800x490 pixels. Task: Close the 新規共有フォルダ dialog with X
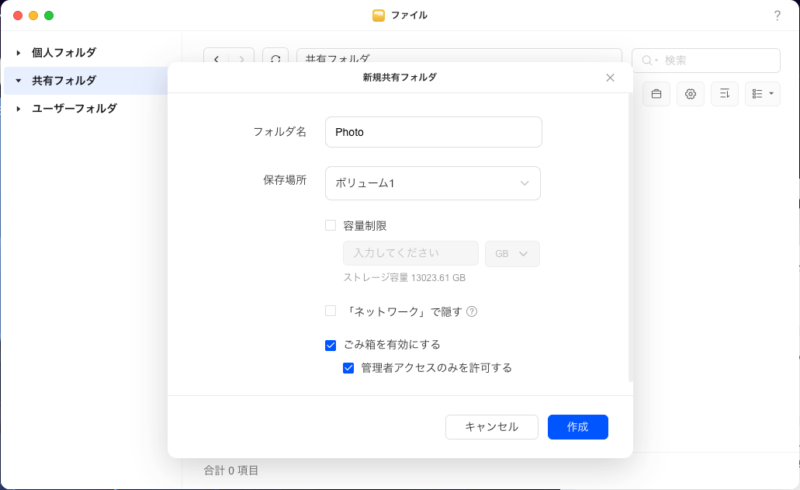(610, 77)
